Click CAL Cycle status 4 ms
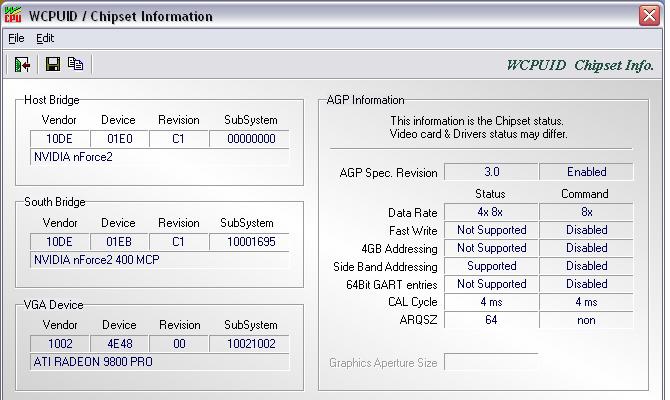The width and height of the screenshot is (670, 400). pos(491,302)
